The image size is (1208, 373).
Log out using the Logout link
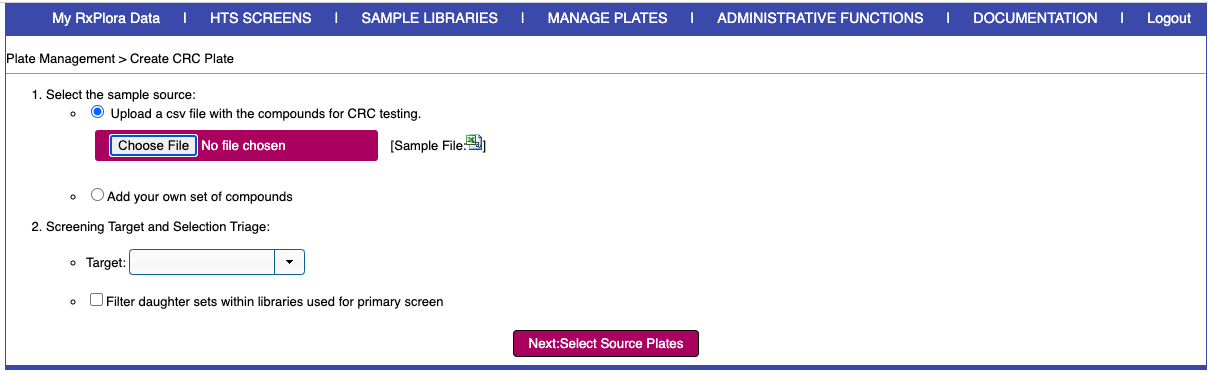coord(1169,18)
